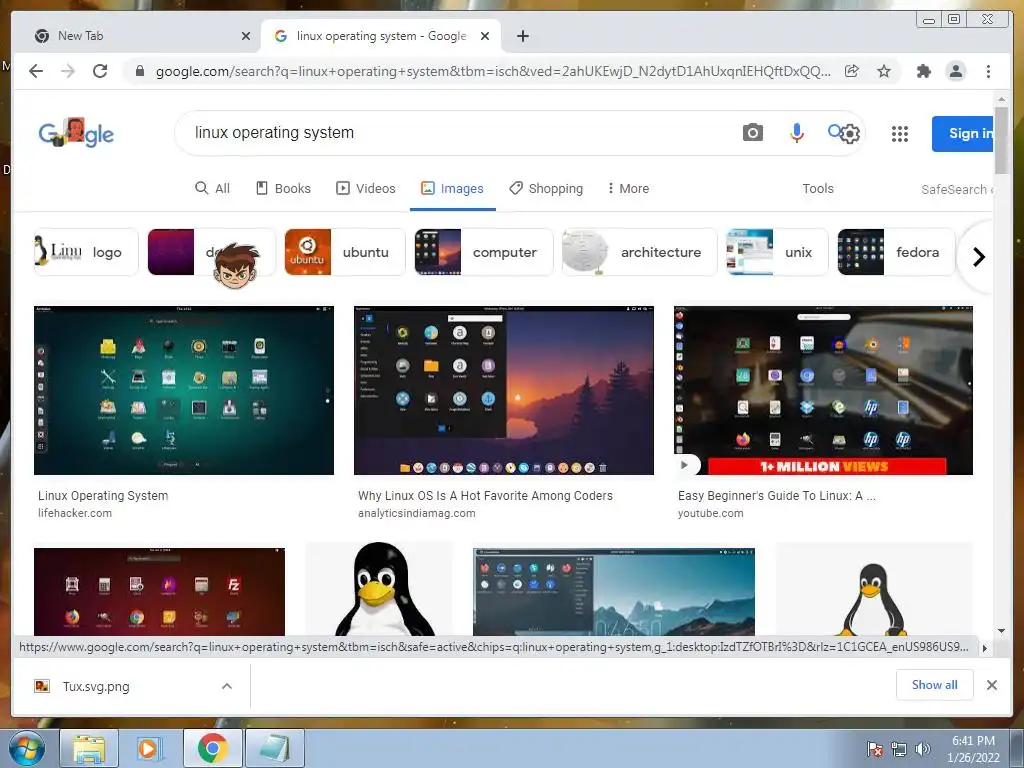This screenshot has height=768, width=1024.
Task: Expand Tux.svg.png download options arrow
Action: 227,686
